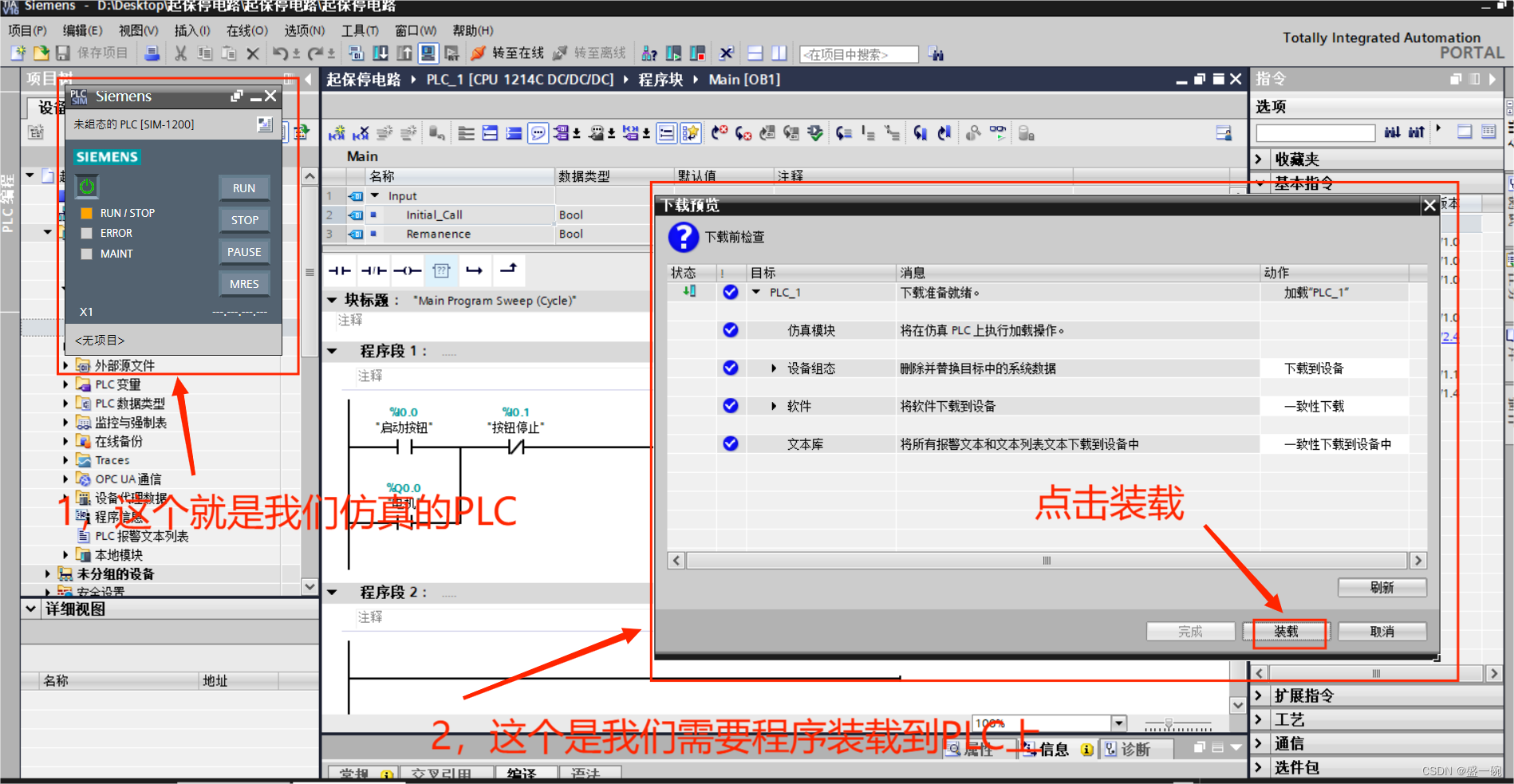Click the open branch icon in LAD favorites

[x=475, y=270]
